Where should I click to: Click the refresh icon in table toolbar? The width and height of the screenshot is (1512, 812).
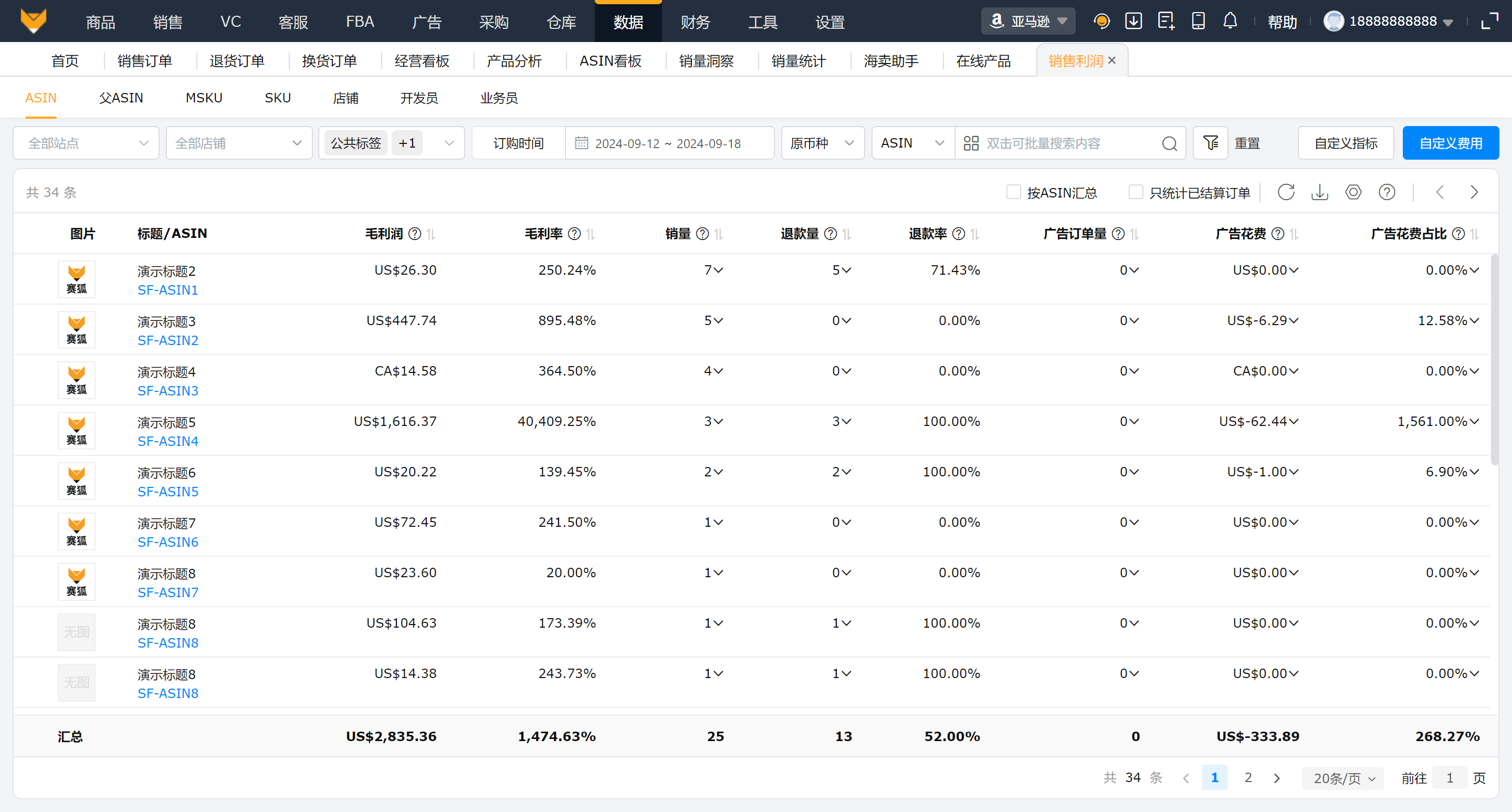point(1285,192)
